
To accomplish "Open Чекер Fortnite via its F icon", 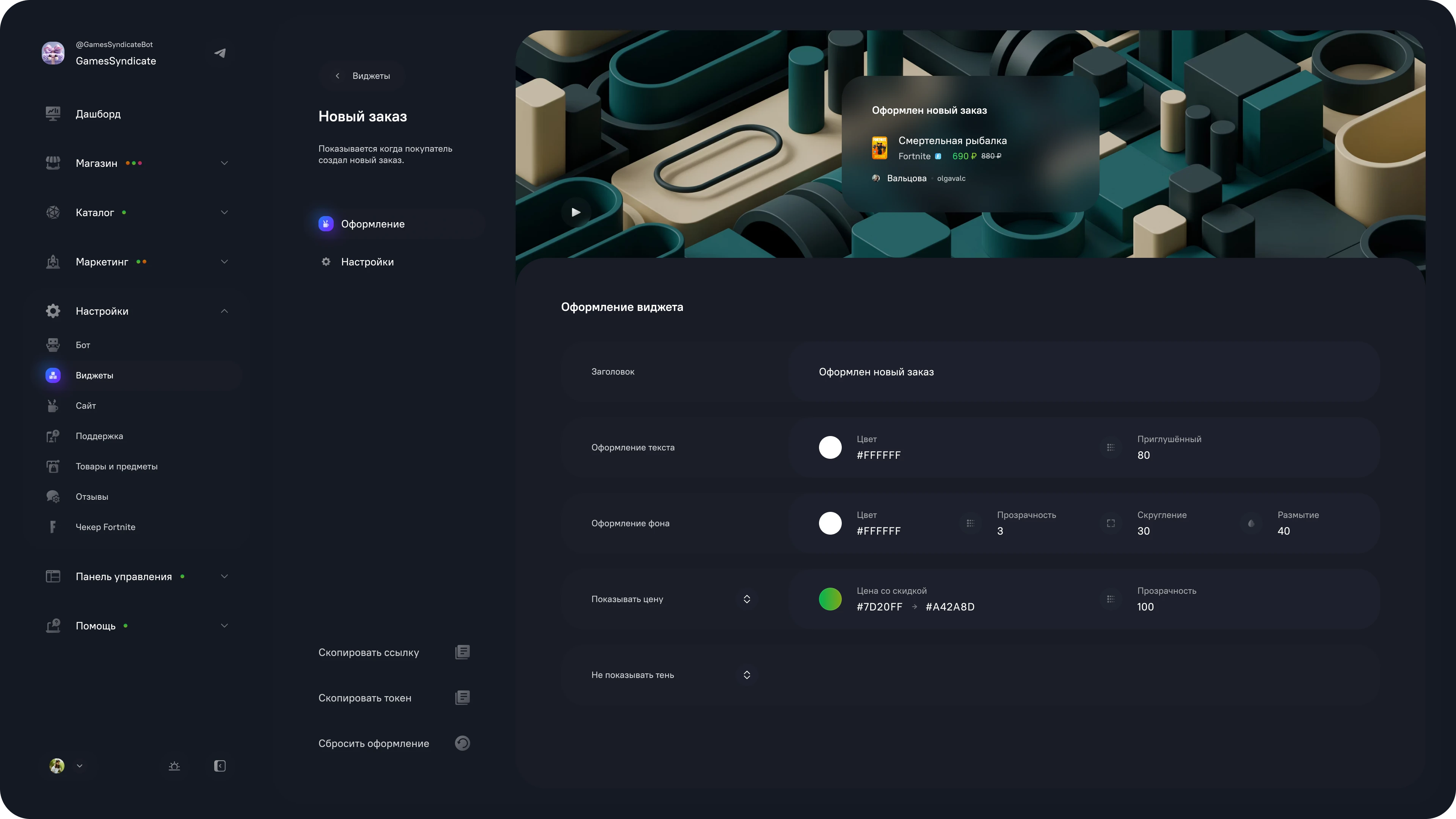I will click(53, 526).
